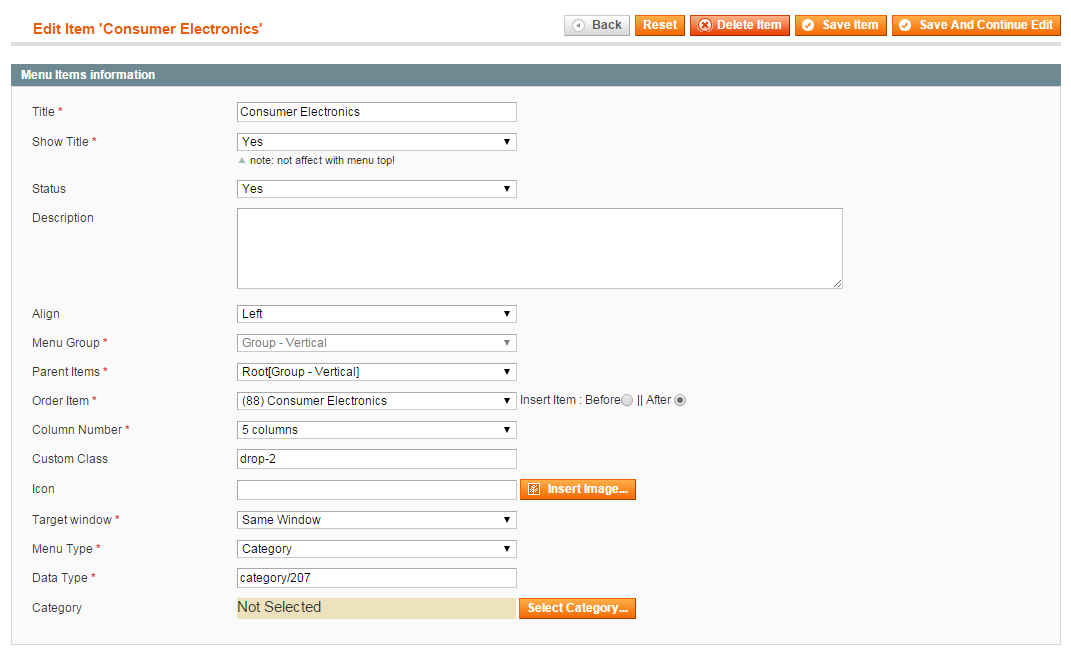1071x661 pixels.
Task: Click the Delete Item button
Action: (740, 25)
